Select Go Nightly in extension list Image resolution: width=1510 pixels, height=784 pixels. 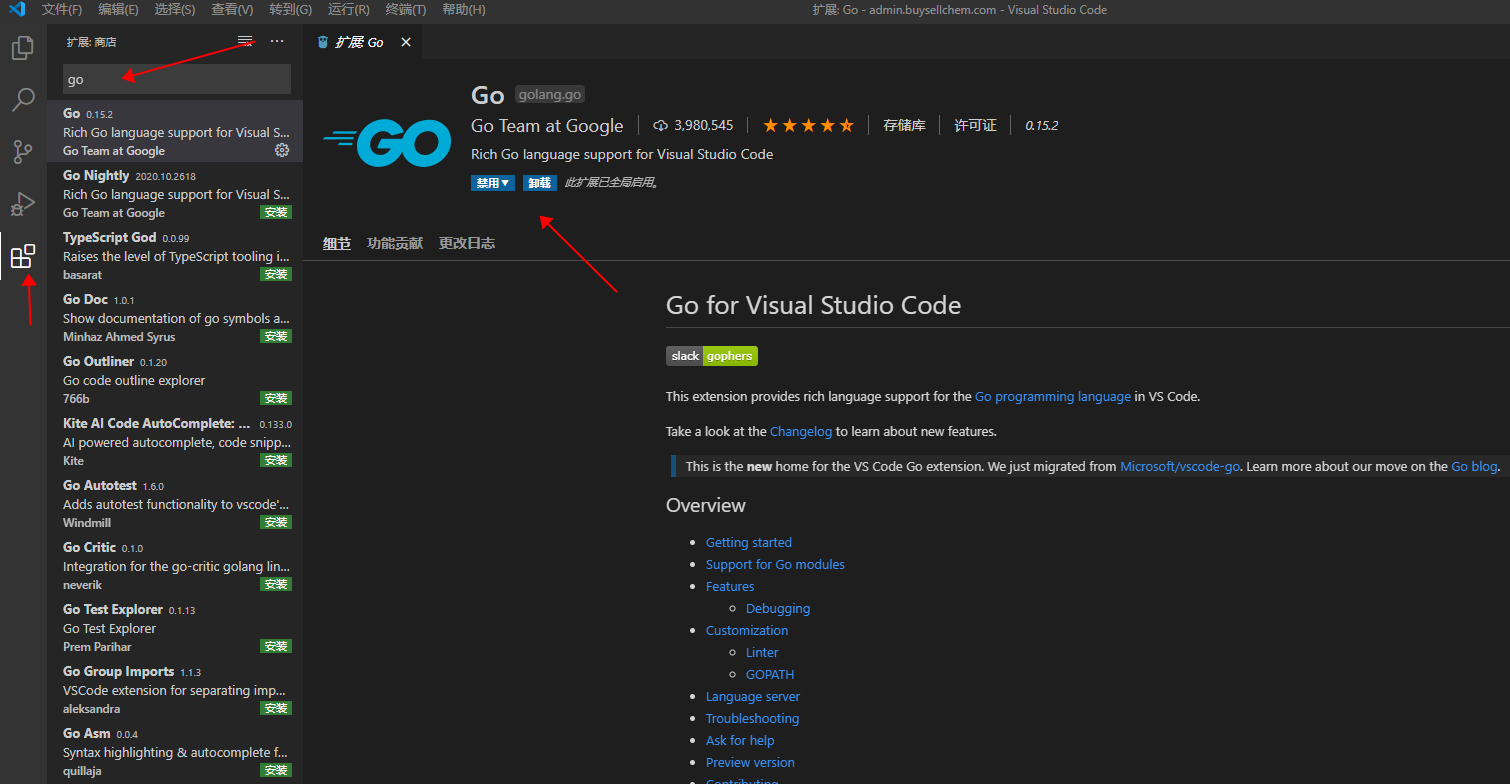click(175, 193)
